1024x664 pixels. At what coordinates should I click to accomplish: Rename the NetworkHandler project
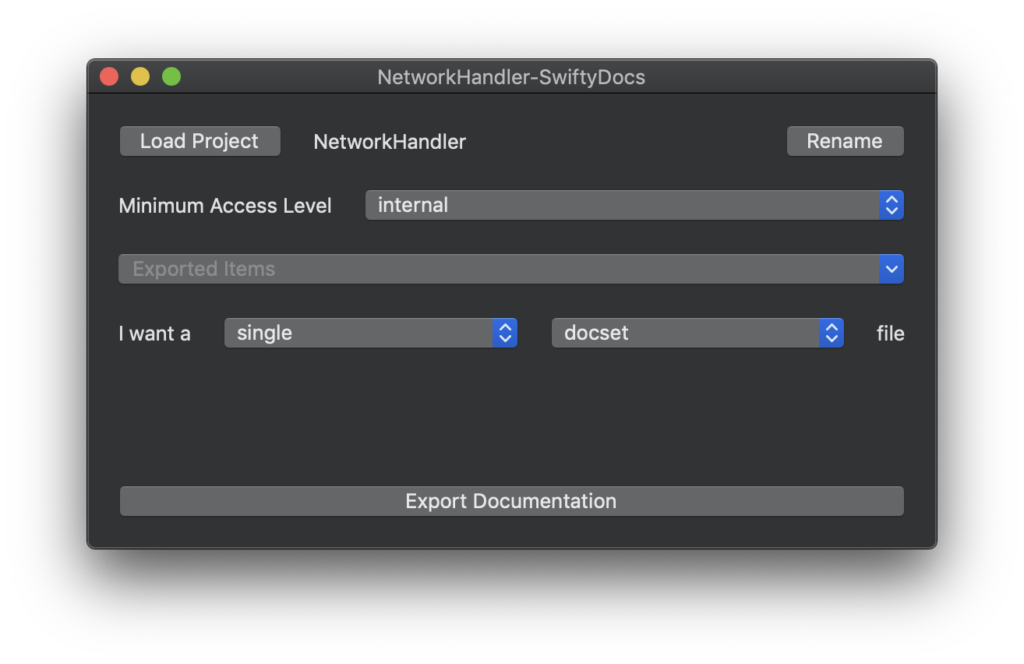(845, 141)
